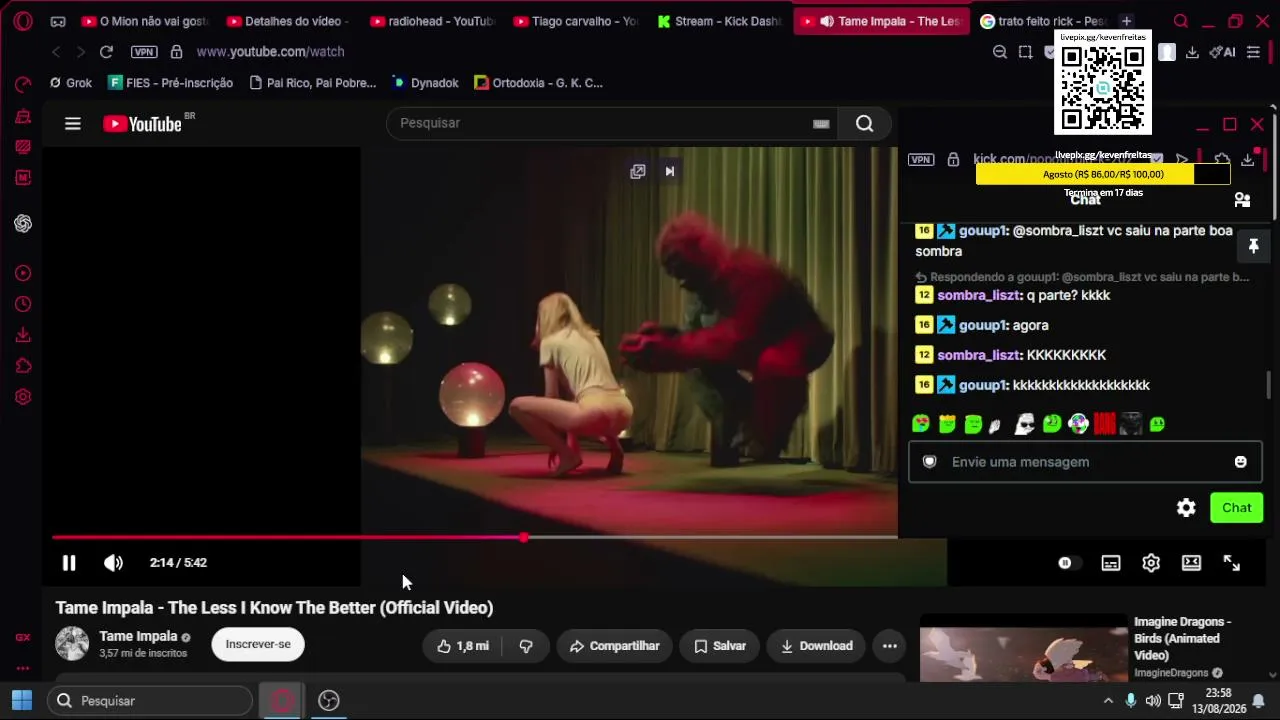Open the taskbar volume speaker icon
1280x720 pixels.
coord(1153,701)
